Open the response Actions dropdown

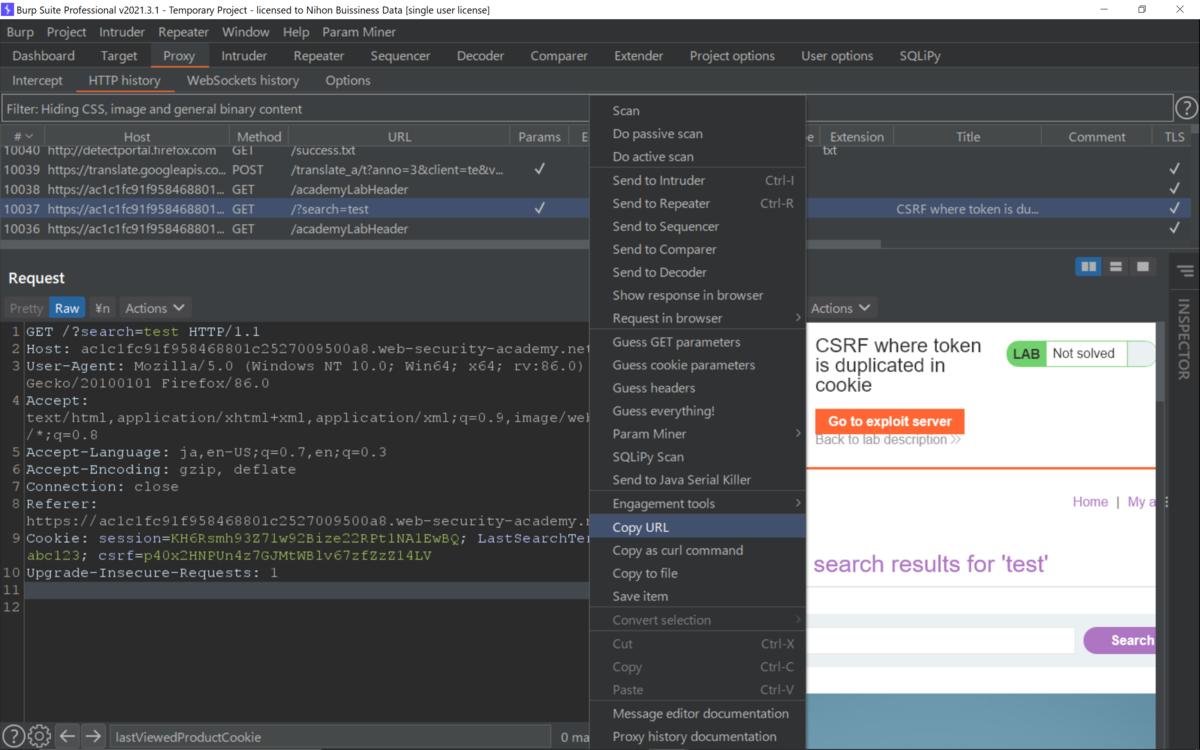click(841, 308)
